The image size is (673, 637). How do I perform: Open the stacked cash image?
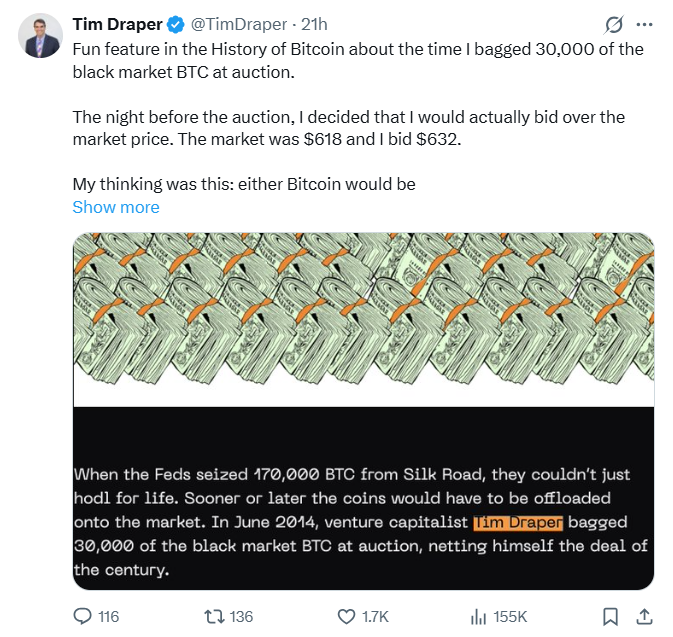(363, 318)
